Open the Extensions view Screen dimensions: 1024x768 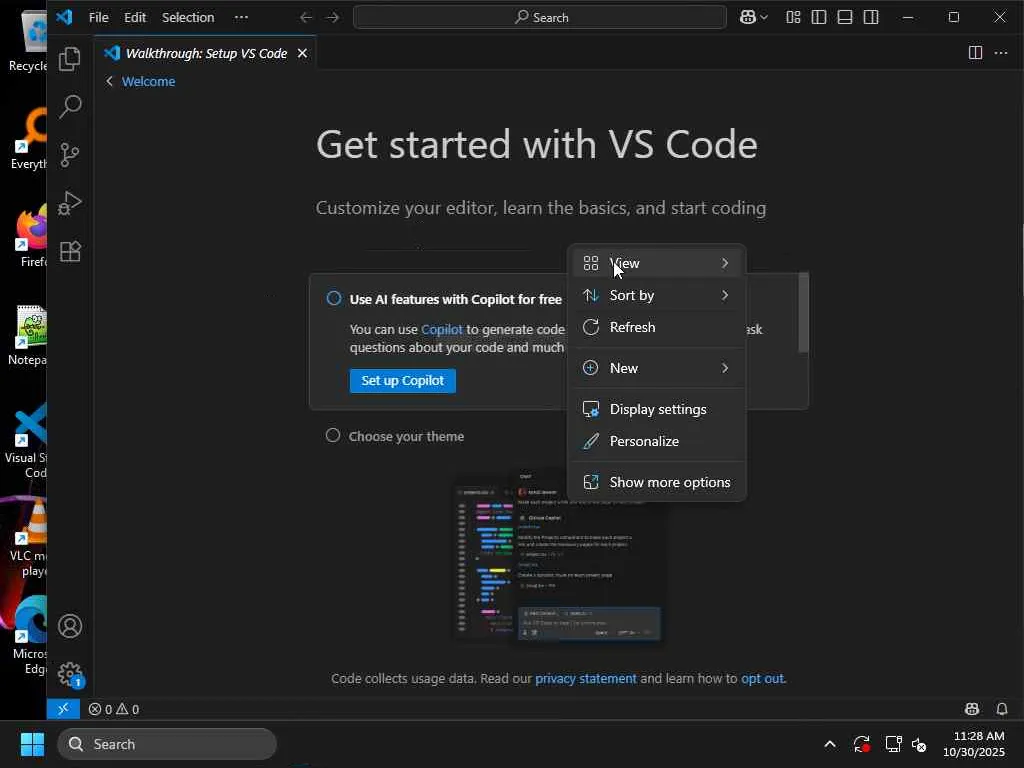point(70,251)
